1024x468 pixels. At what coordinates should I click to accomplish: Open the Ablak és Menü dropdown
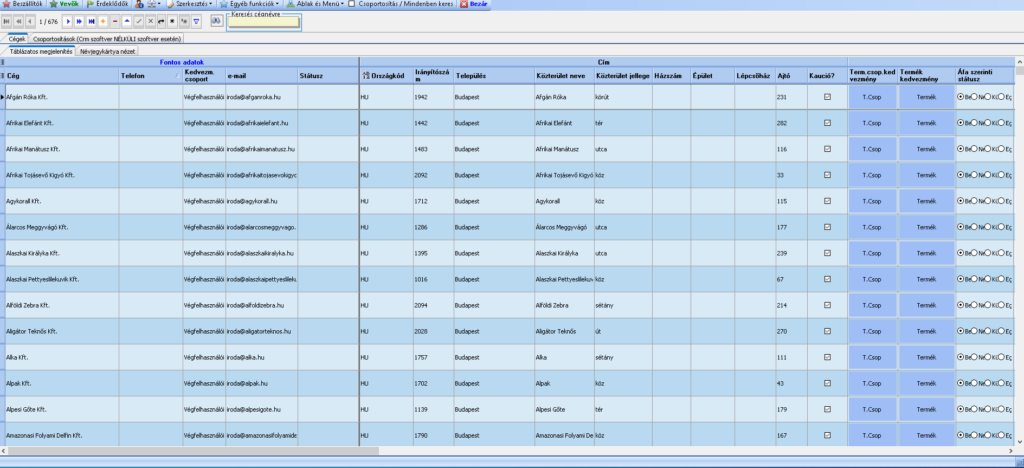(315, 4)
